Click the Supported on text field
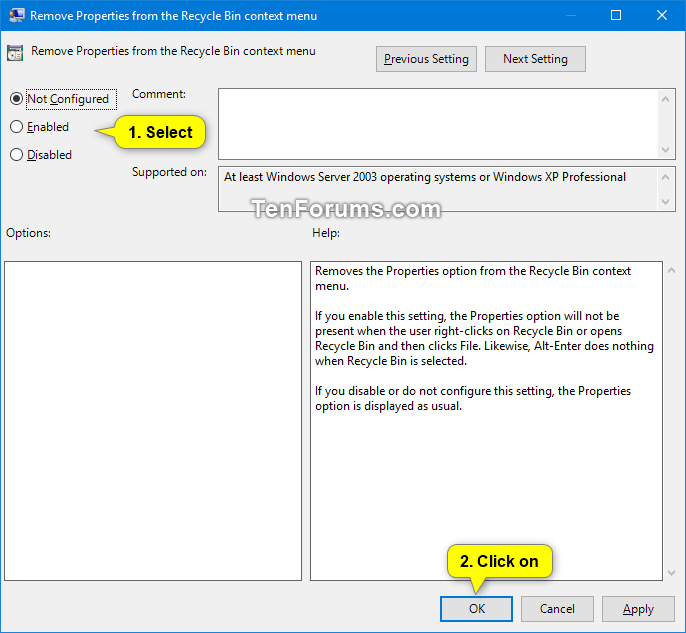Image resolution: width=686 pixels, height=633 pixels. (438, 189)
